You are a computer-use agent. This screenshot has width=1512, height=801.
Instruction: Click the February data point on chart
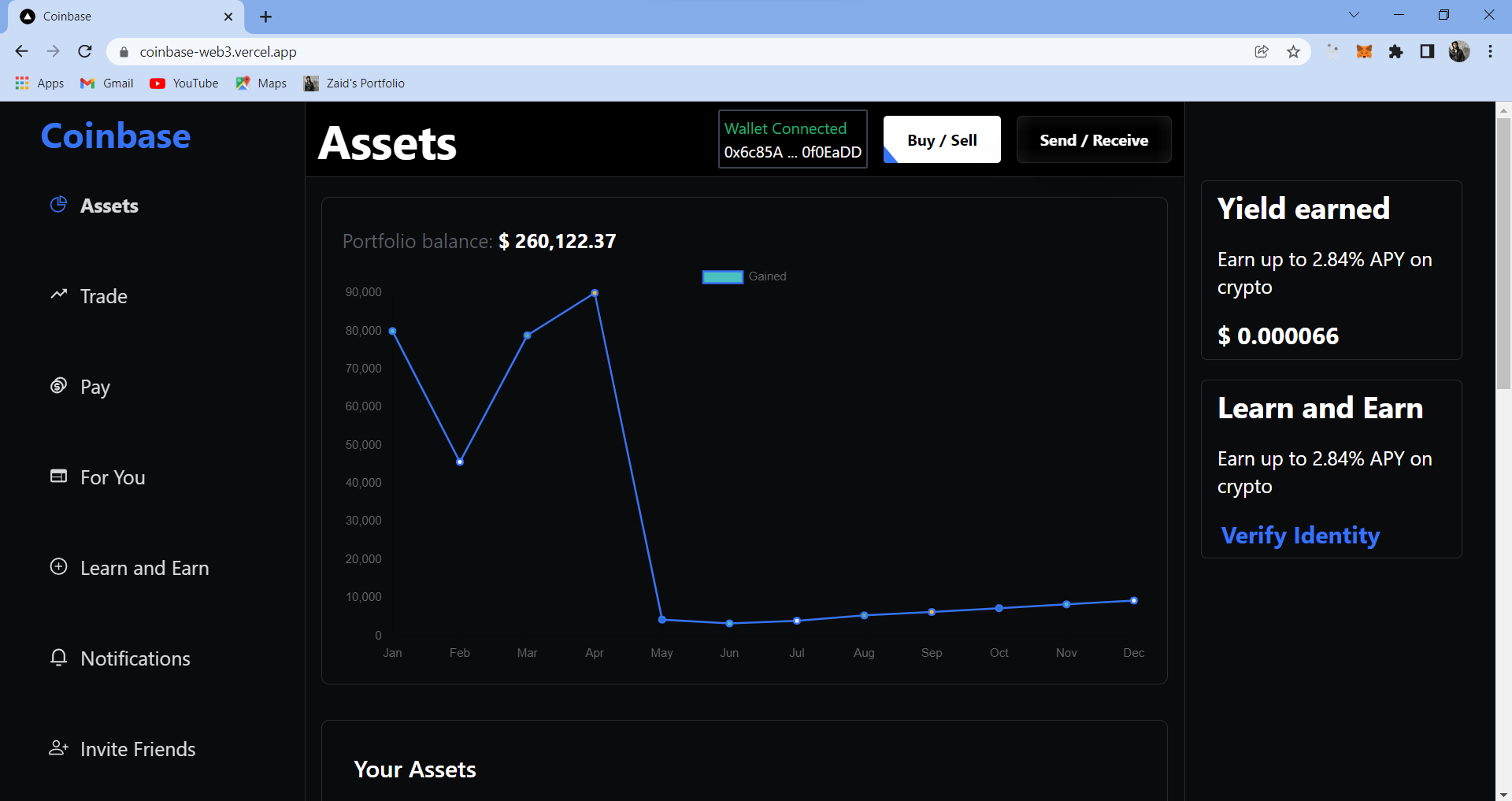click(460, 462)
